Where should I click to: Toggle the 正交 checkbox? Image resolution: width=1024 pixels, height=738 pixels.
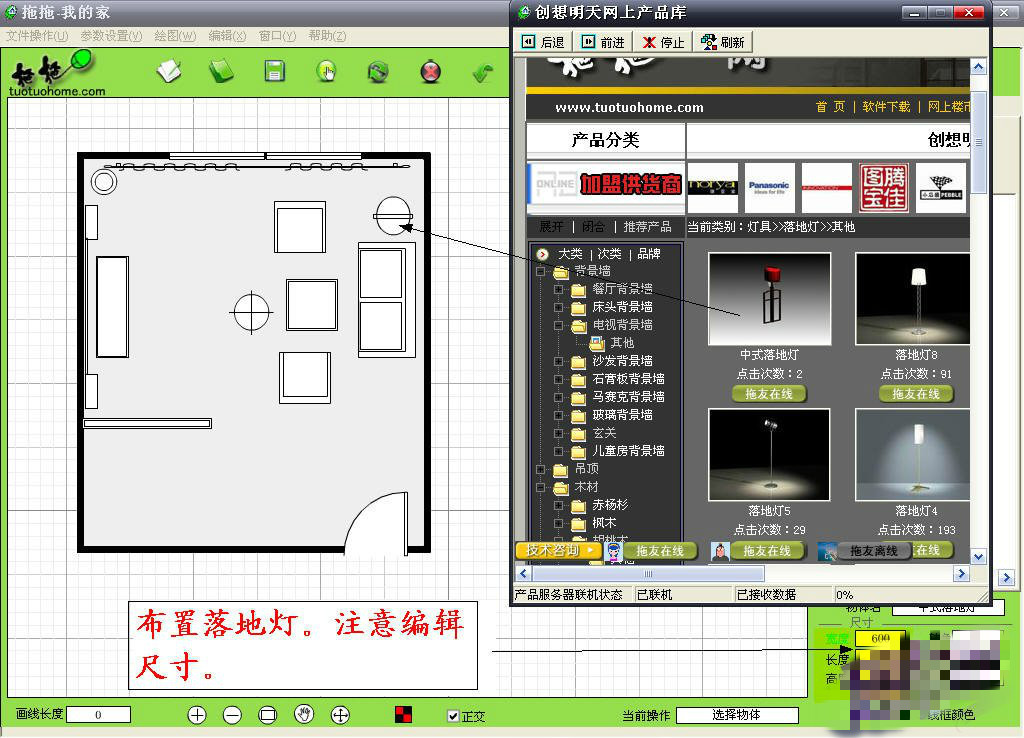(x=453, y=716)
